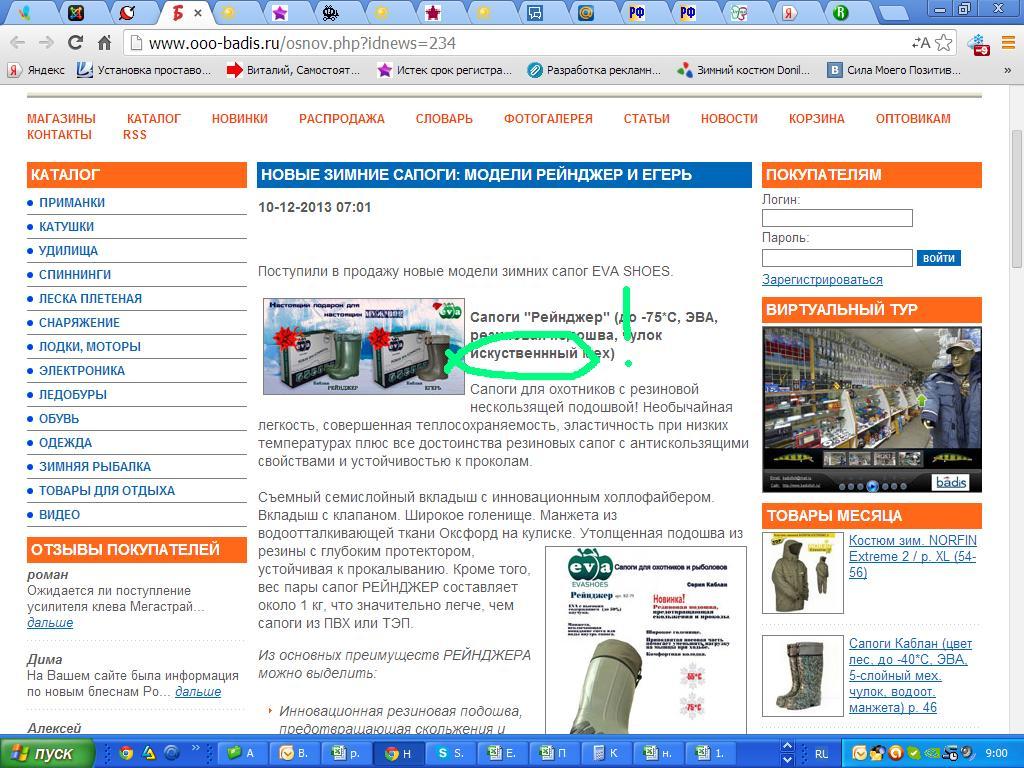Click the translate page icon in address bar
Image resolution: width=1024 pixels, height=768 pixels.
pyautogui.click(x=920, y=43)
